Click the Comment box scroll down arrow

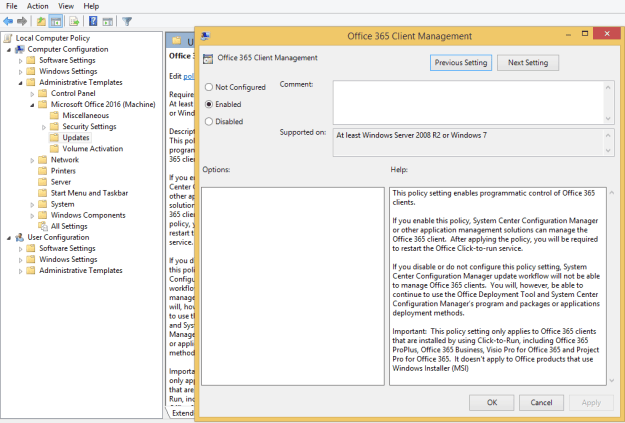point(608,118)
